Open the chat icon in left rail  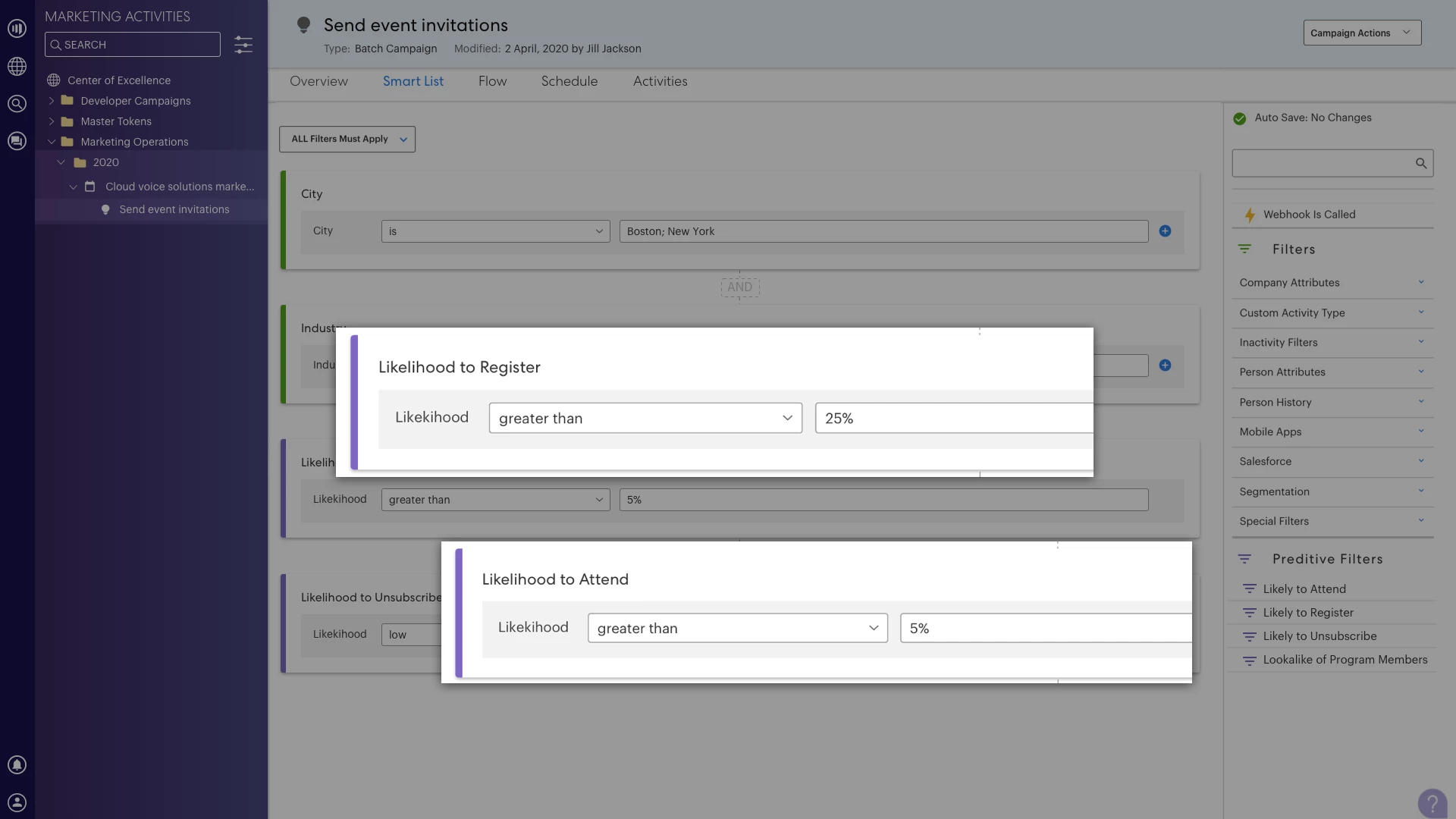pyautogui.click(x=17, y=141)
